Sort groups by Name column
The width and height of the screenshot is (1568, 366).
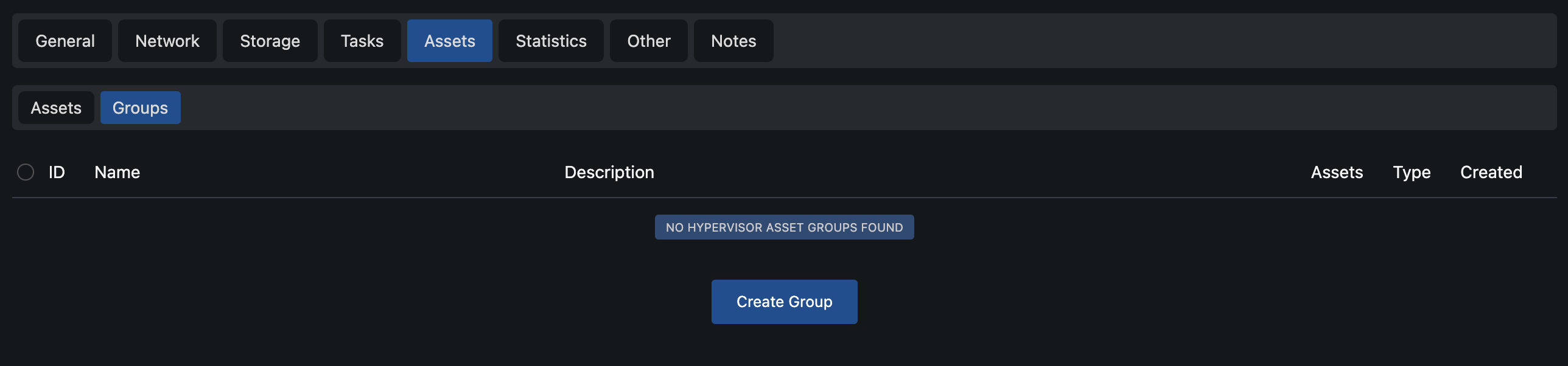pyautogui.click(x=117, y=172)
